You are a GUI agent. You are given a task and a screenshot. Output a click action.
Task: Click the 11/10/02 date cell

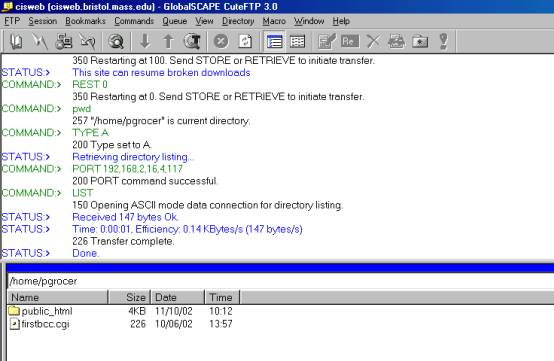pos(174,311)
